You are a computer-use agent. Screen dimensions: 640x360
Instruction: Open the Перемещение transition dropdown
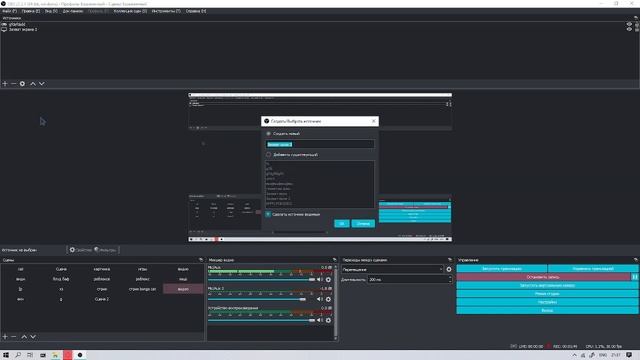(x=392, y=269)
